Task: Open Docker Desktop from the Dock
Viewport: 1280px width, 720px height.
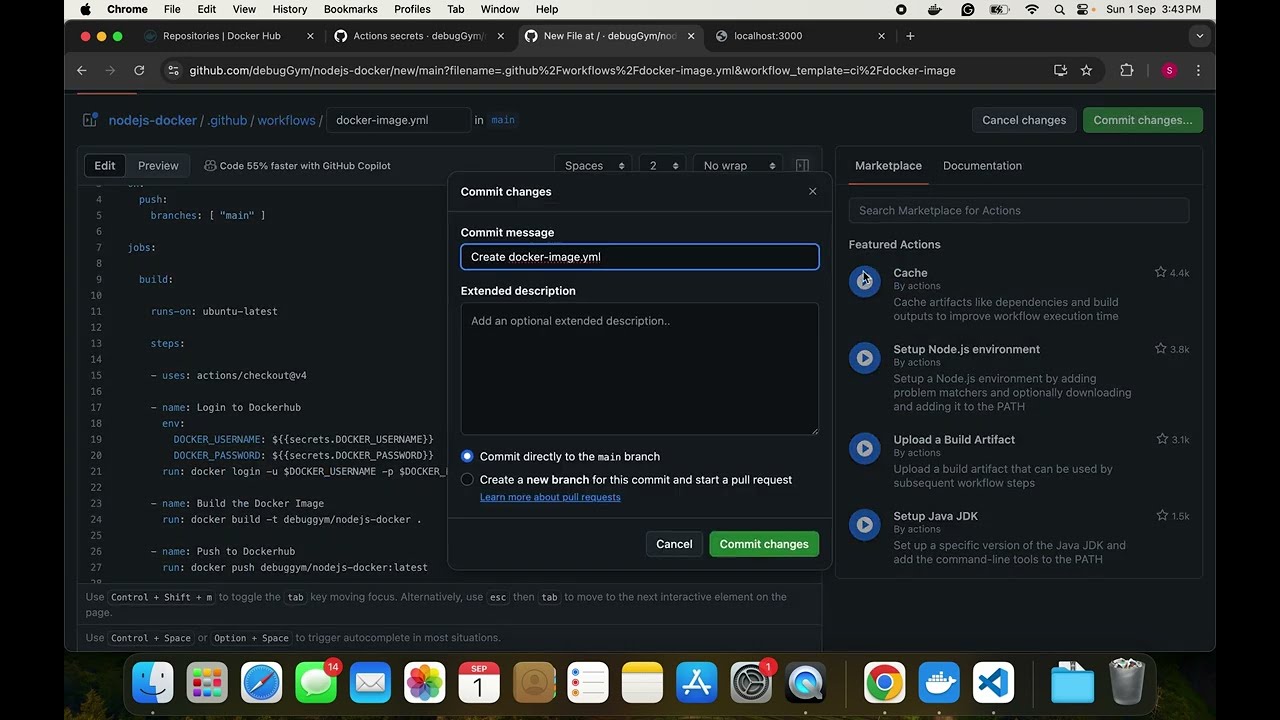Action: tap(939, 683)
